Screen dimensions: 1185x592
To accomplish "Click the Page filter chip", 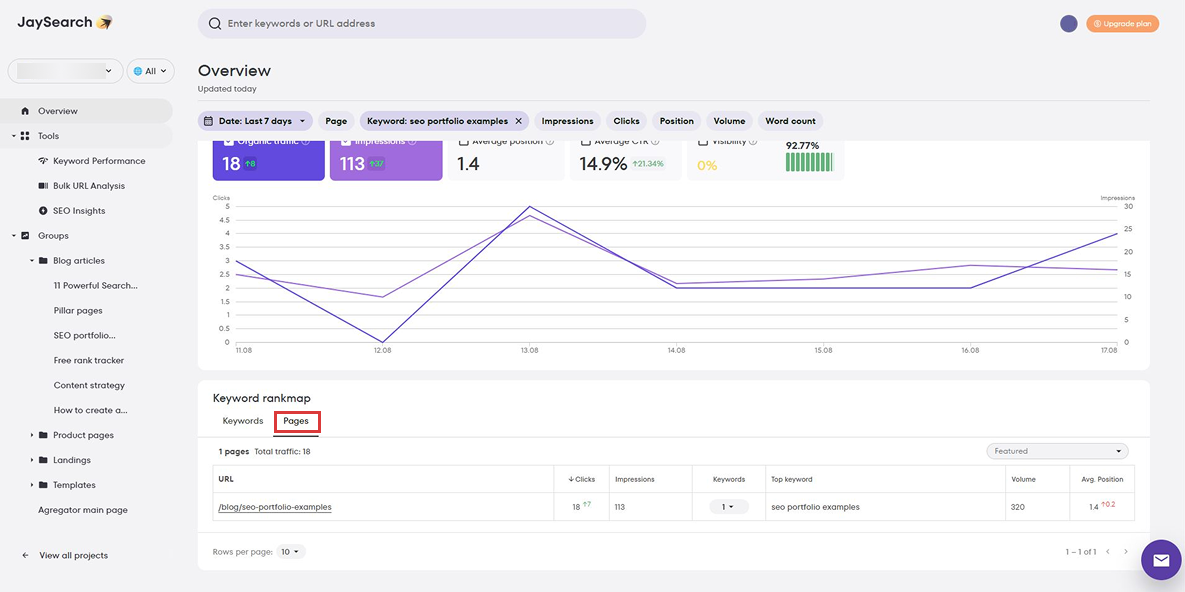I will tap(336, 121).
